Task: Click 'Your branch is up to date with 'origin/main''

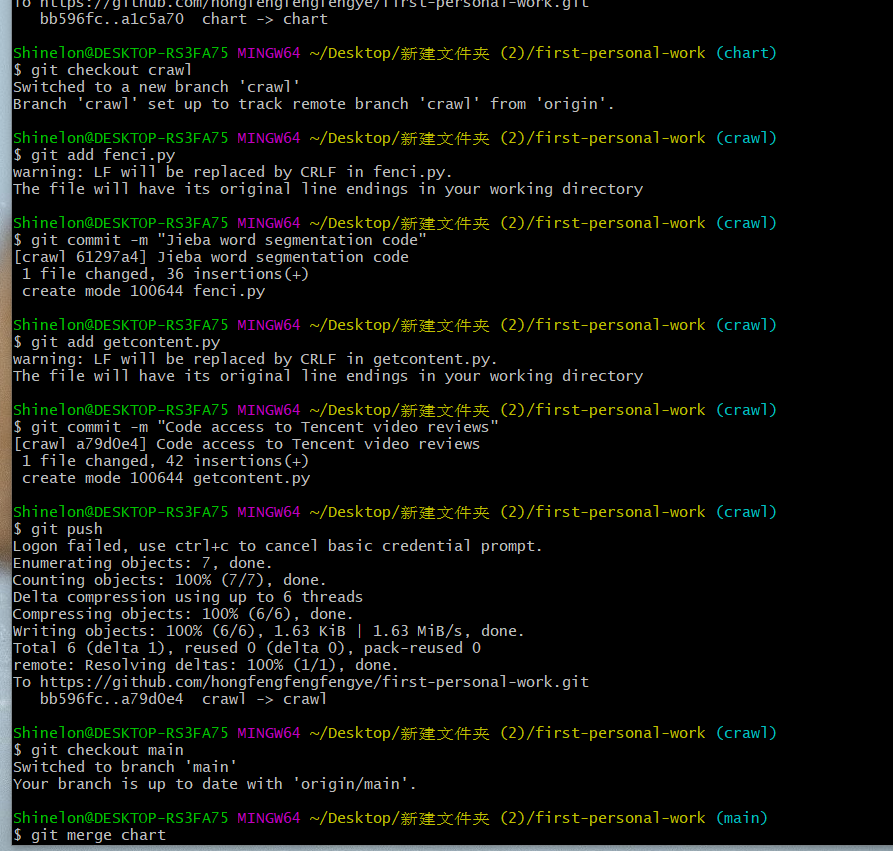Action: tap(215, 784)
